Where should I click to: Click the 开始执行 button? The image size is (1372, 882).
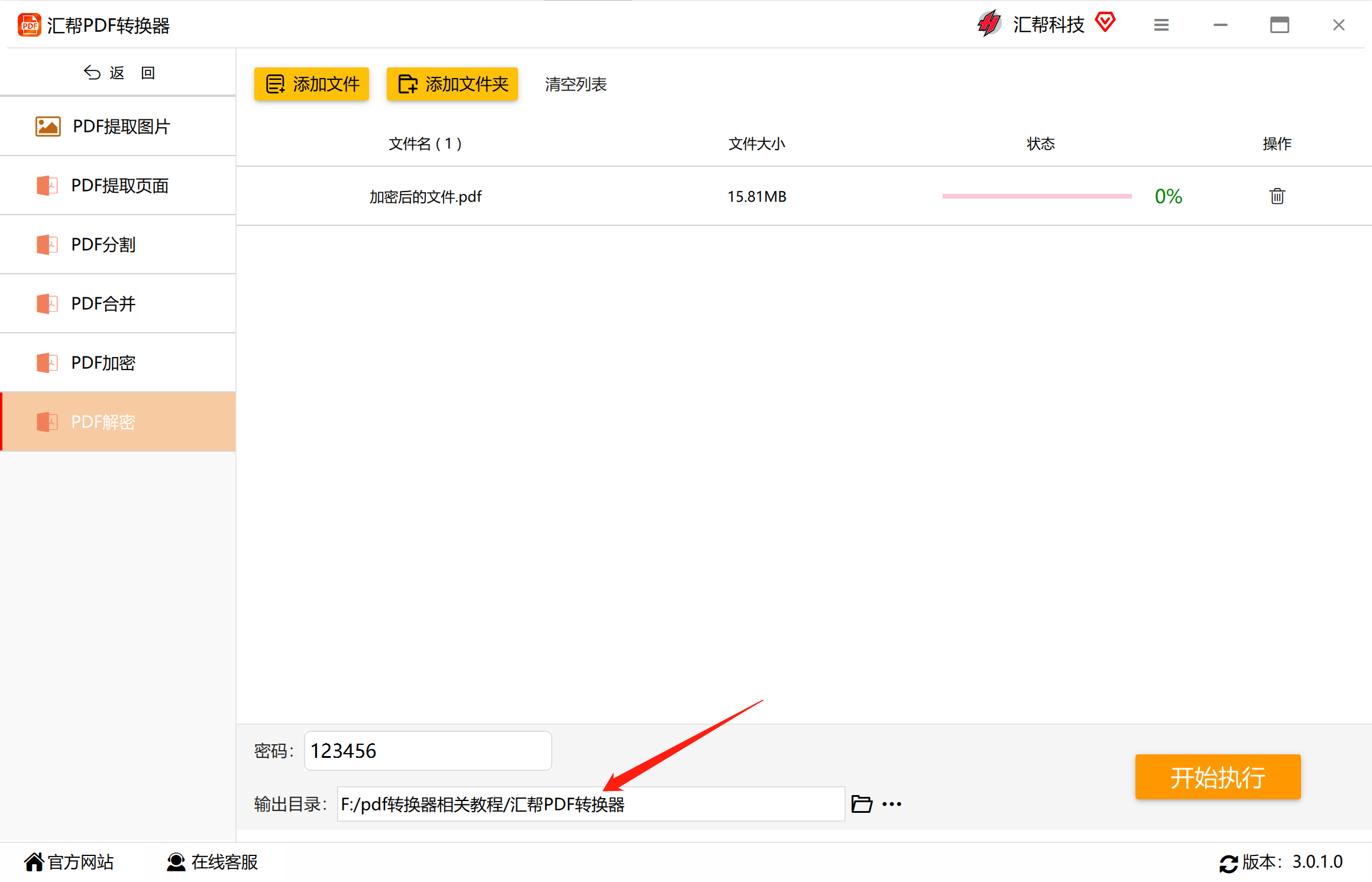tap(1218, 777)
